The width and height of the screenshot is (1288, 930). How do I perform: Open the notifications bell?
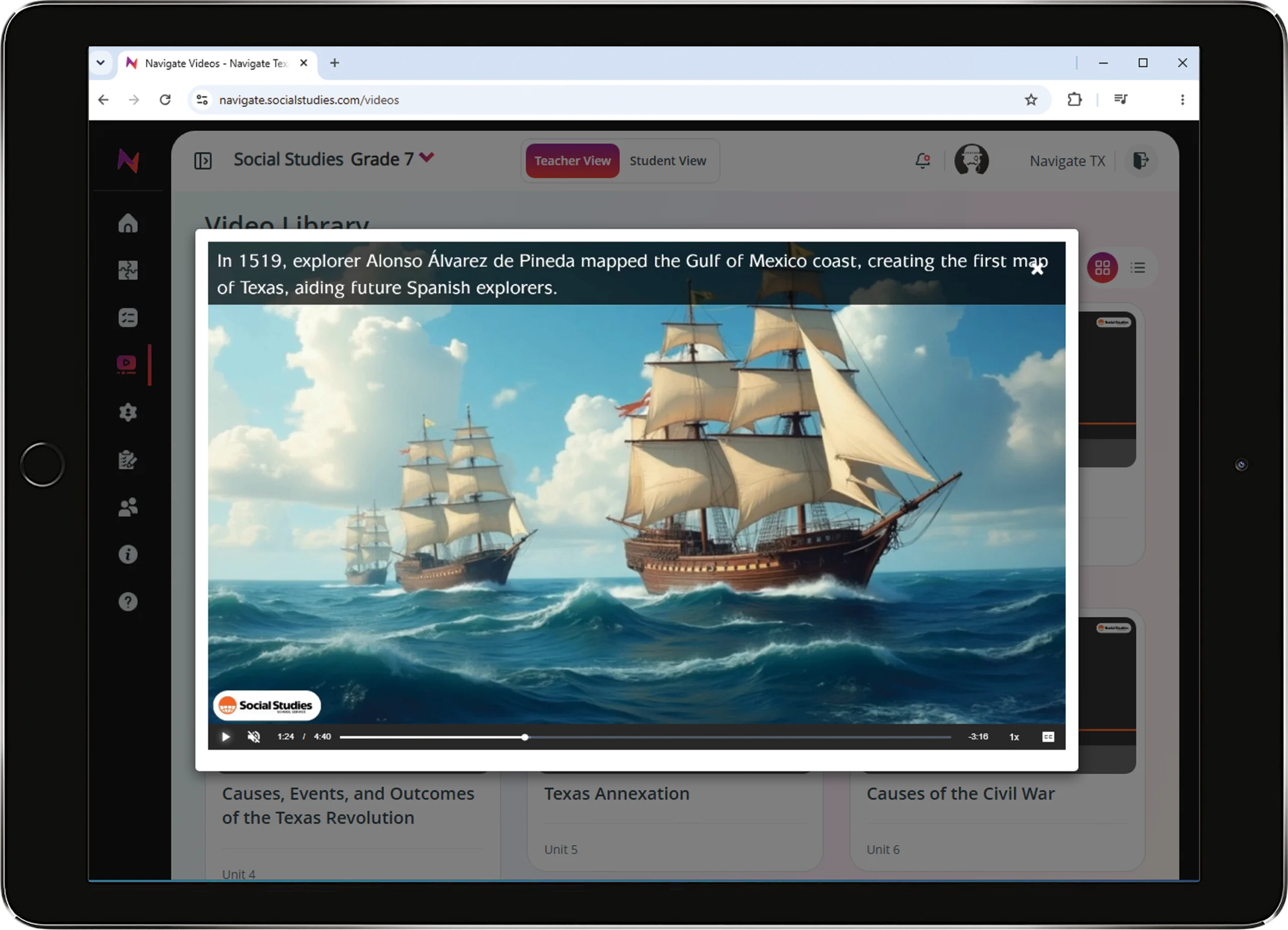click(923, 161)
